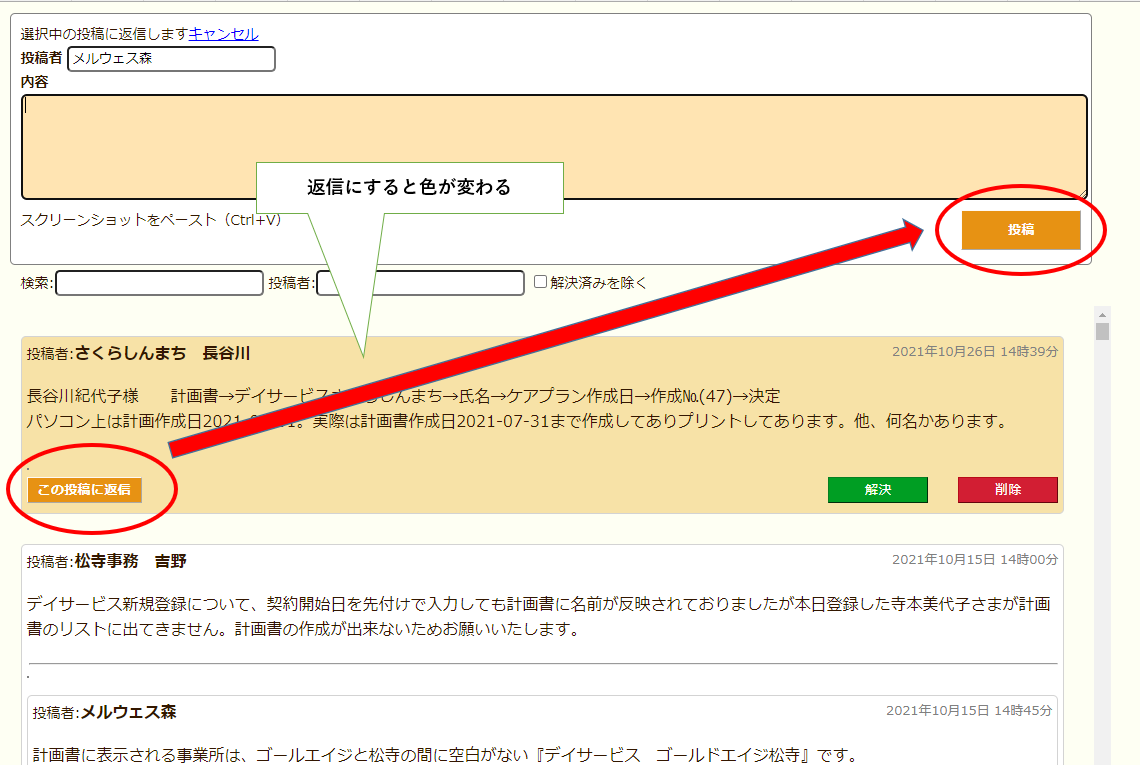This screenshot has height=765, width=1140.
Task: Click the scrollbar up arrow of post list
Action: [1102, 314]
